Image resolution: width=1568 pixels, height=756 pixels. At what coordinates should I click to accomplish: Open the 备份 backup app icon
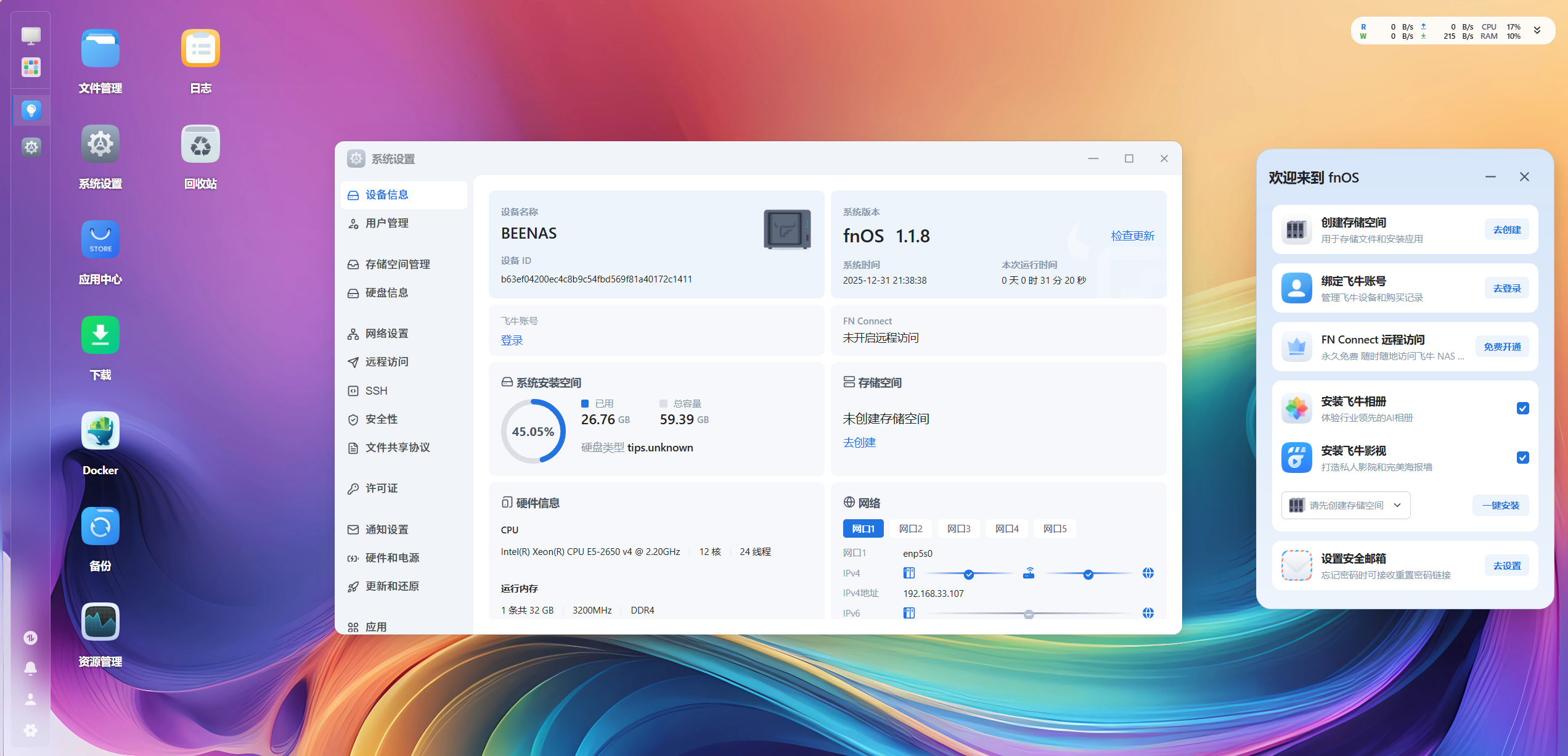pos(100,527)
